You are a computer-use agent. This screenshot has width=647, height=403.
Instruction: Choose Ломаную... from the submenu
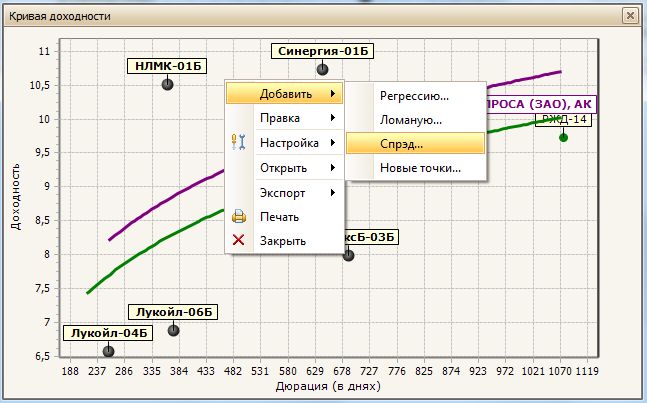coord(410,120)
